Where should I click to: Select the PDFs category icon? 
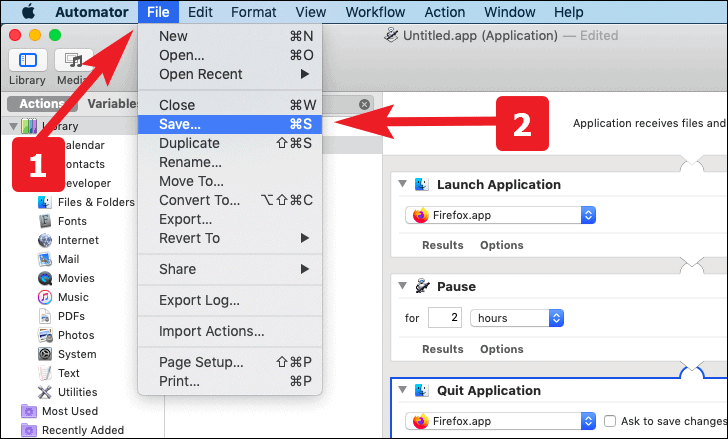45,316
